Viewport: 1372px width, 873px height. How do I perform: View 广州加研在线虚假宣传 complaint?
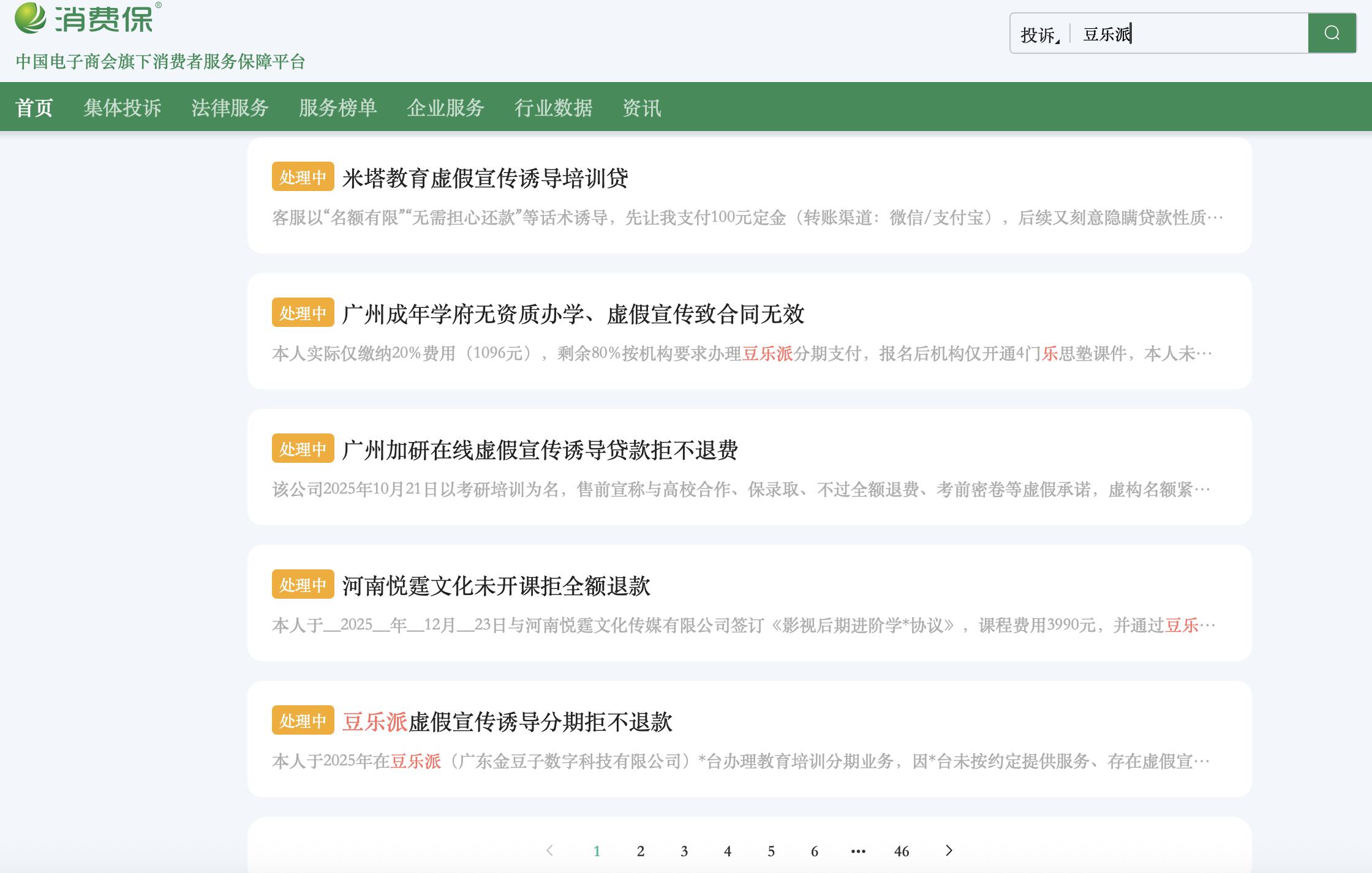point(540,450)
